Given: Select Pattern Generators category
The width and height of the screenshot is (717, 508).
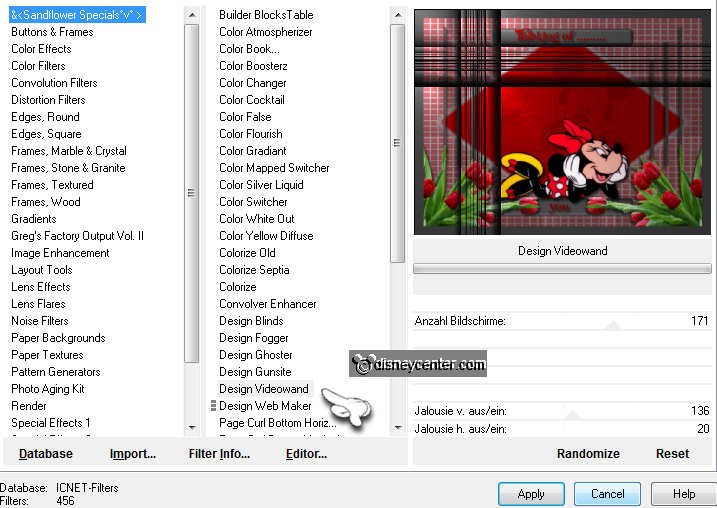Looking at the screenshot, I should tap(56, 372).
